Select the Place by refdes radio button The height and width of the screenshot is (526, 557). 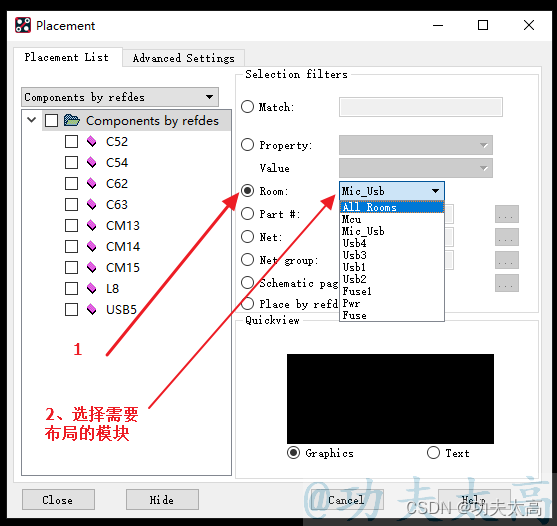point(248,303)
